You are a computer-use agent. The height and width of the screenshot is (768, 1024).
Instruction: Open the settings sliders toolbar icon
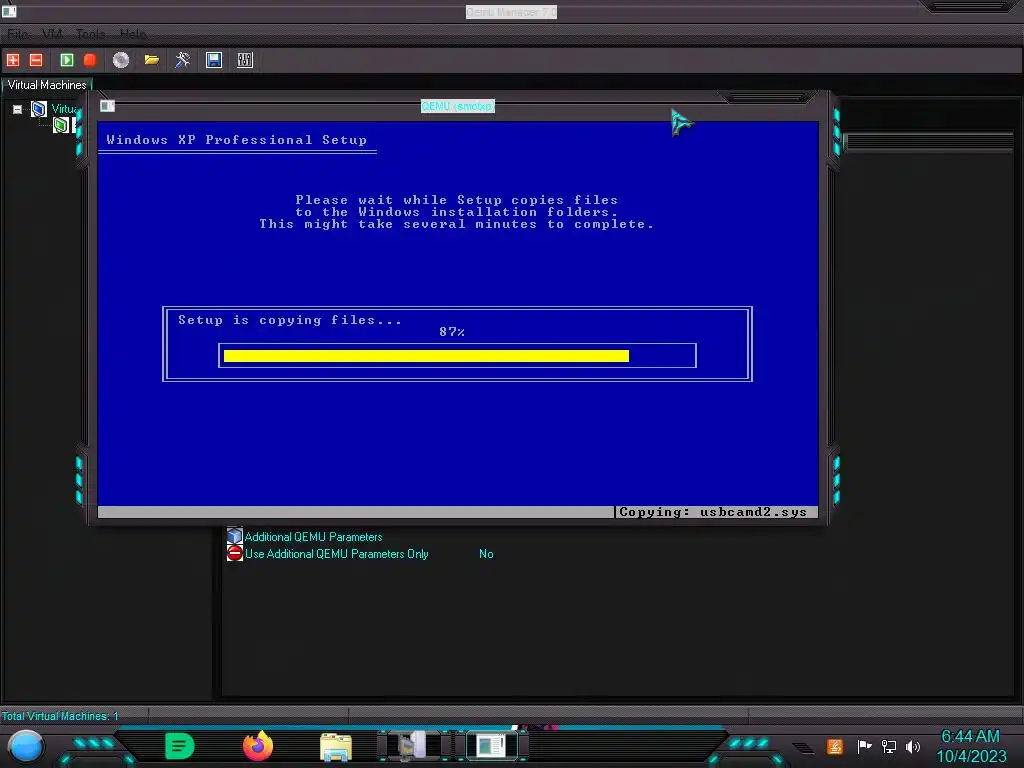[245, 60]
